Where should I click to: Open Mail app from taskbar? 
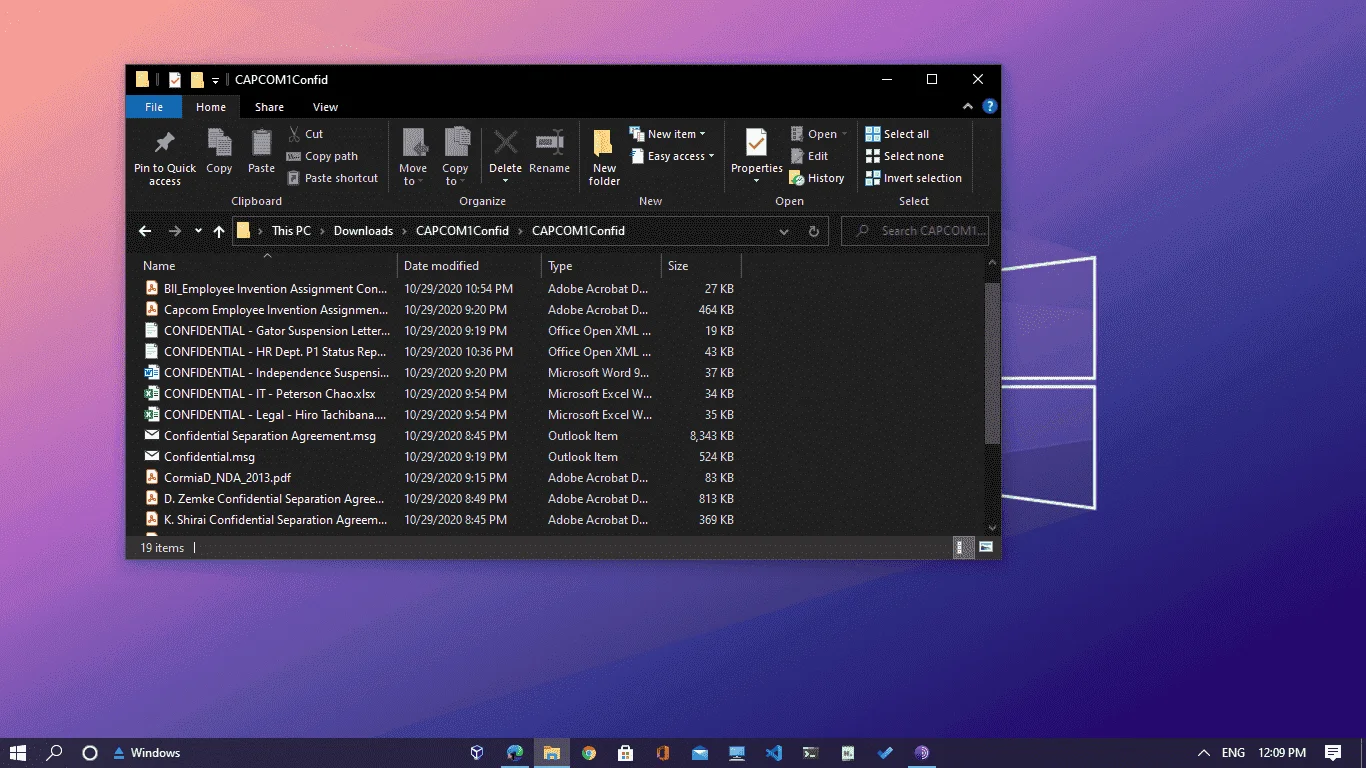click(x=700, y=753)
